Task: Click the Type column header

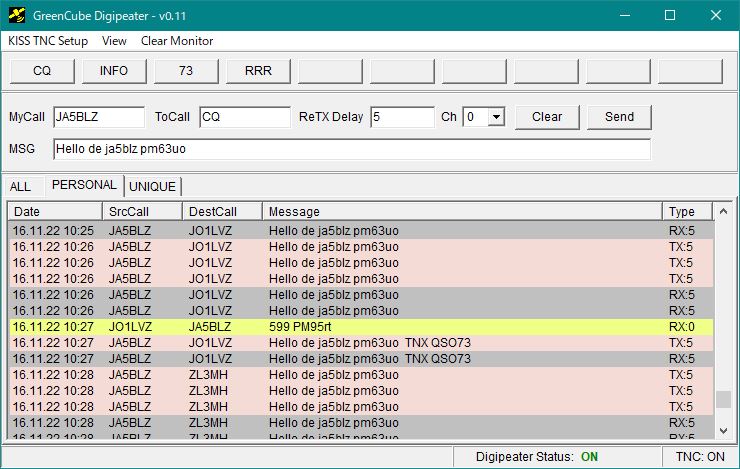Action: [x=687, y=211]
